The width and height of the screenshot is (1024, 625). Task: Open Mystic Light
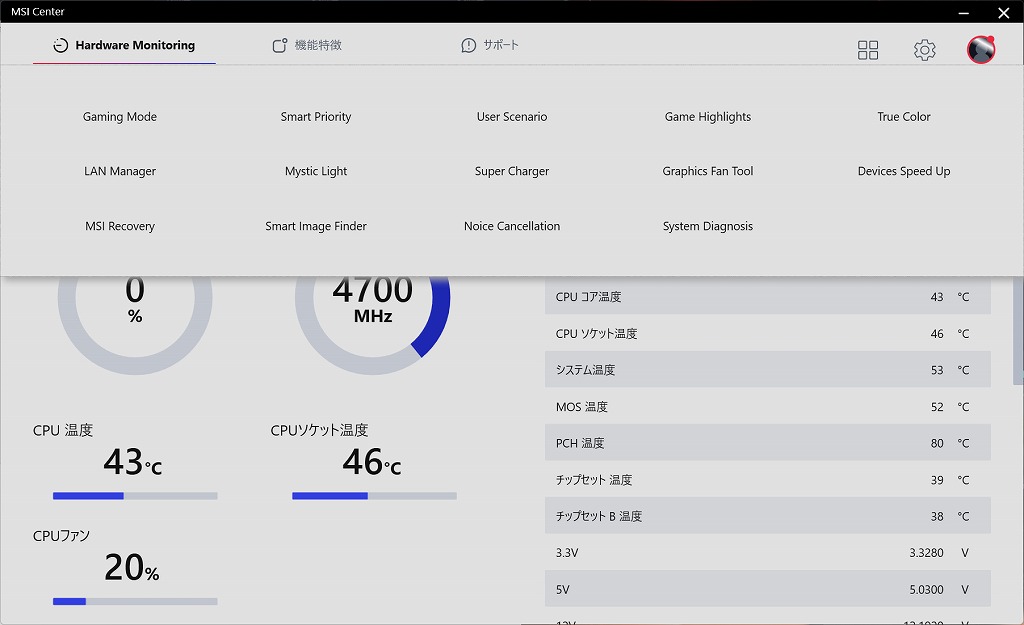315,171
